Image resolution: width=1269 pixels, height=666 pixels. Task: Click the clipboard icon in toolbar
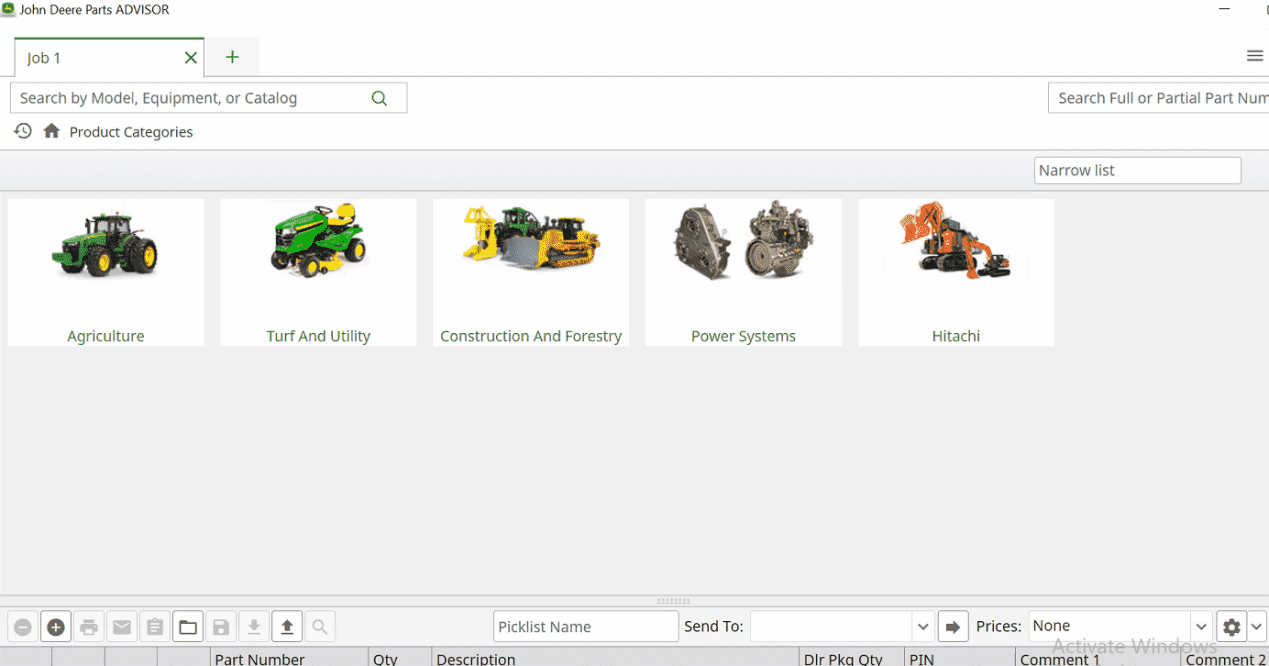[x=155, y=627]
